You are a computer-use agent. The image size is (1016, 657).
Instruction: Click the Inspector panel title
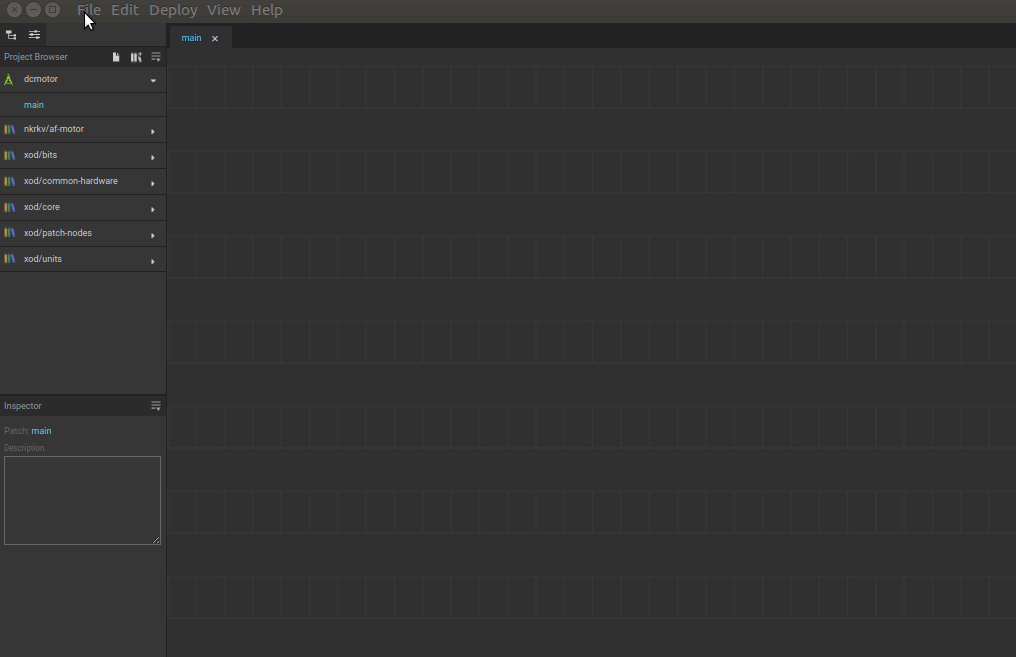click(x=23, y=406)
